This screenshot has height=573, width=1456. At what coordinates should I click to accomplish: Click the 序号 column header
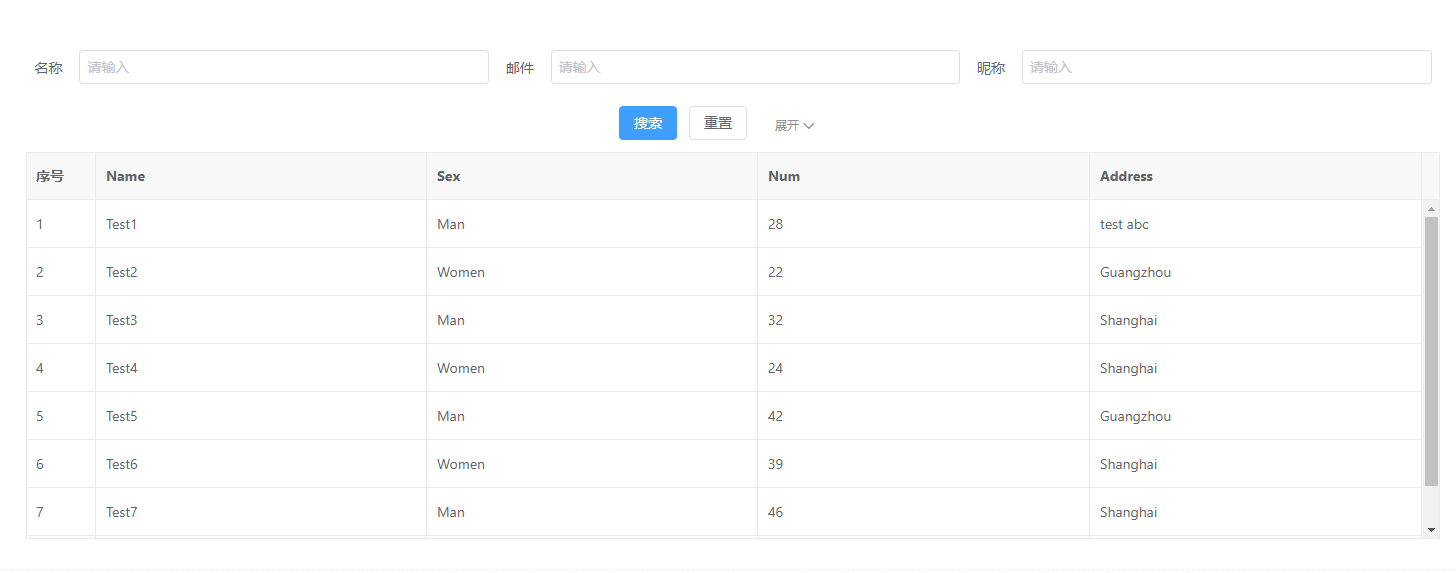coord(50,176)
